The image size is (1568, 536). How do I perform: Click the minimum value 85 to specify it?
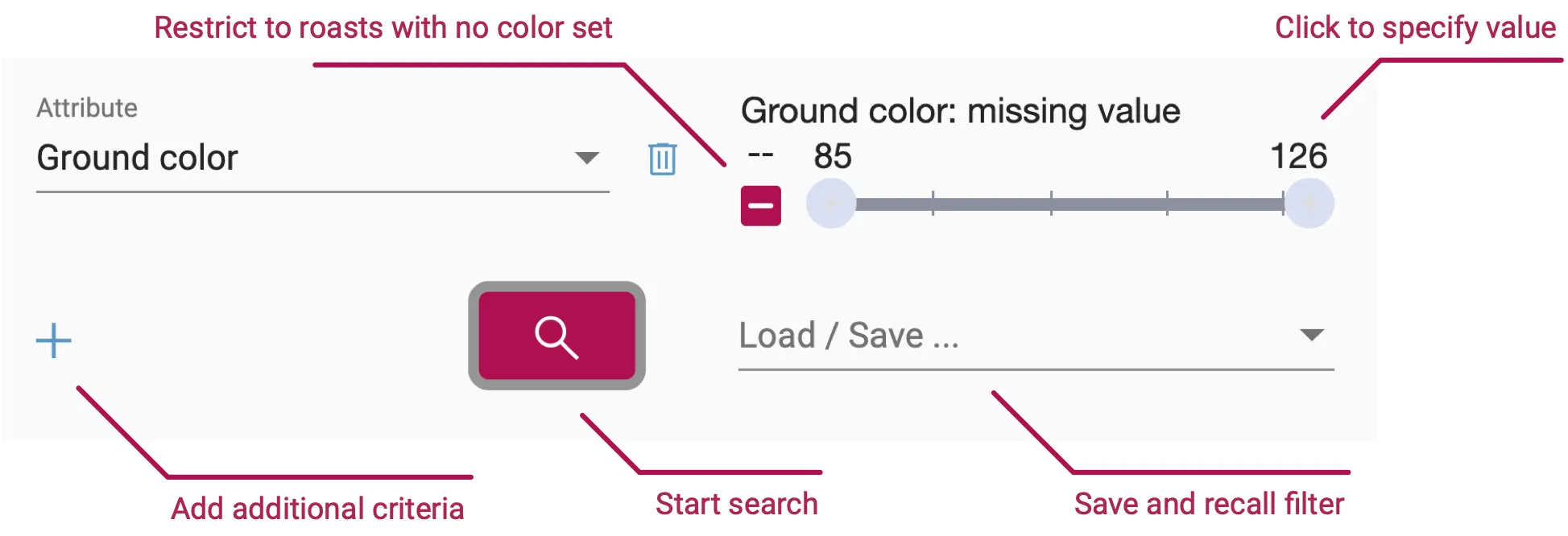[x=832, y=156]
